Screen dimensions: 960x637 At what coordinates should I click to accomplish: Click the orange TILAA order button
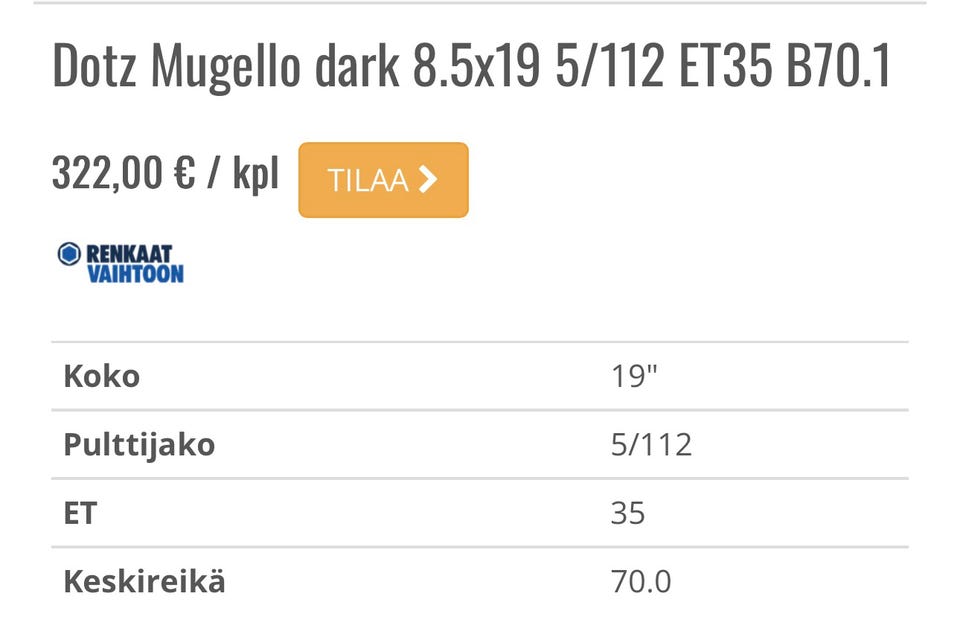(383, 180)
